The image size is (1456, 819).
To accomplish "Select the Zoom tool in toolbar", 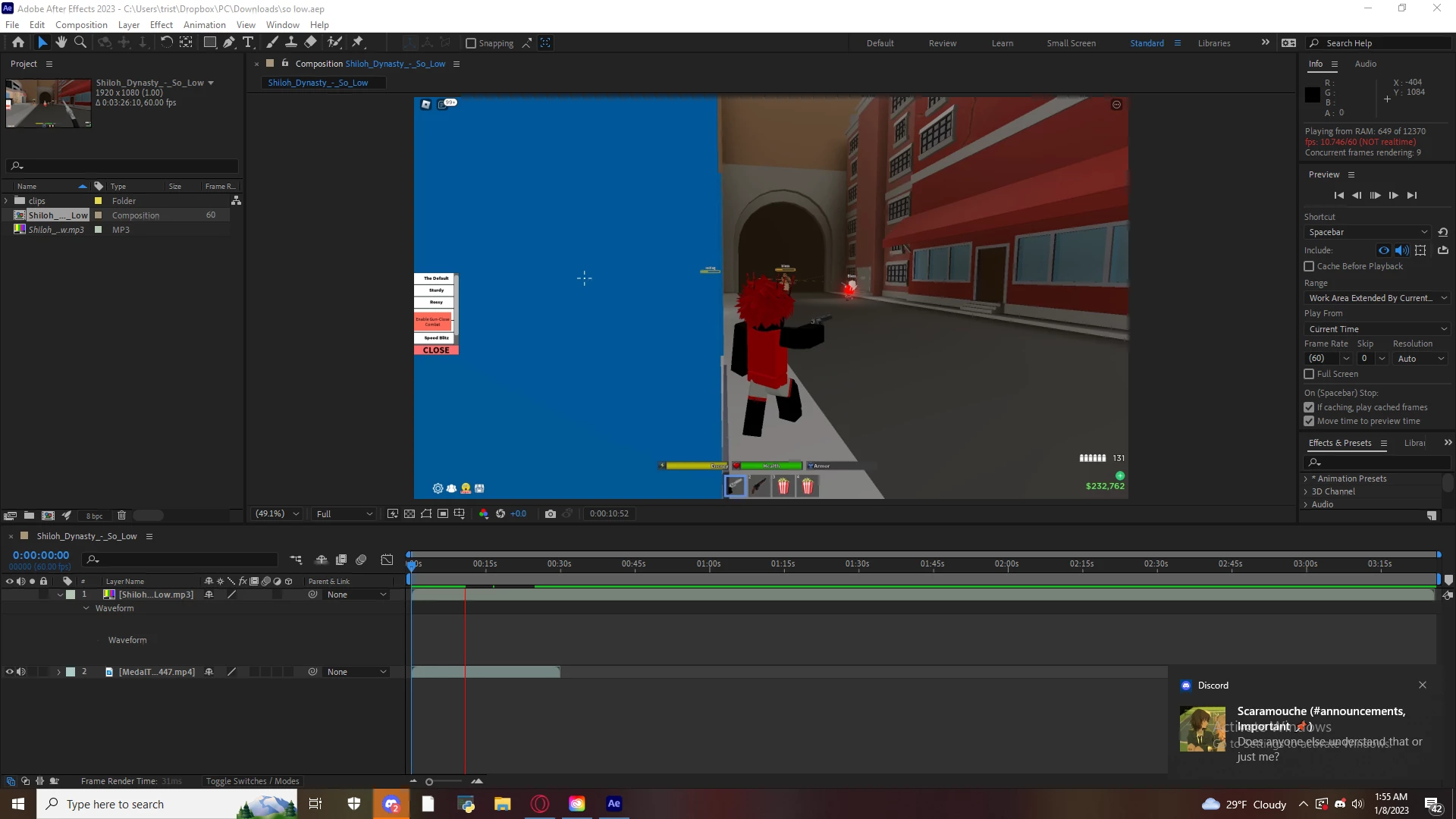I will point(80,42).
